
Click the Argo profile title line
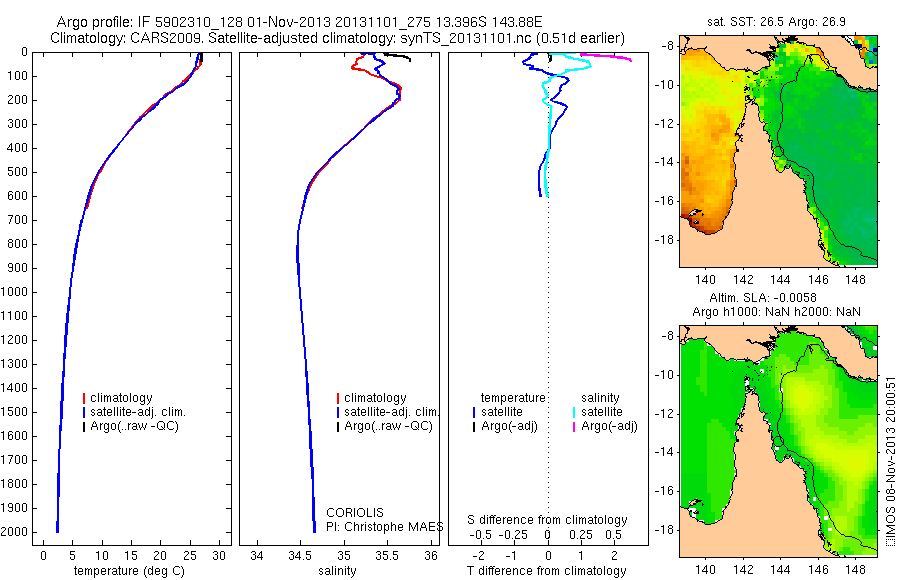tap(299, 22)
